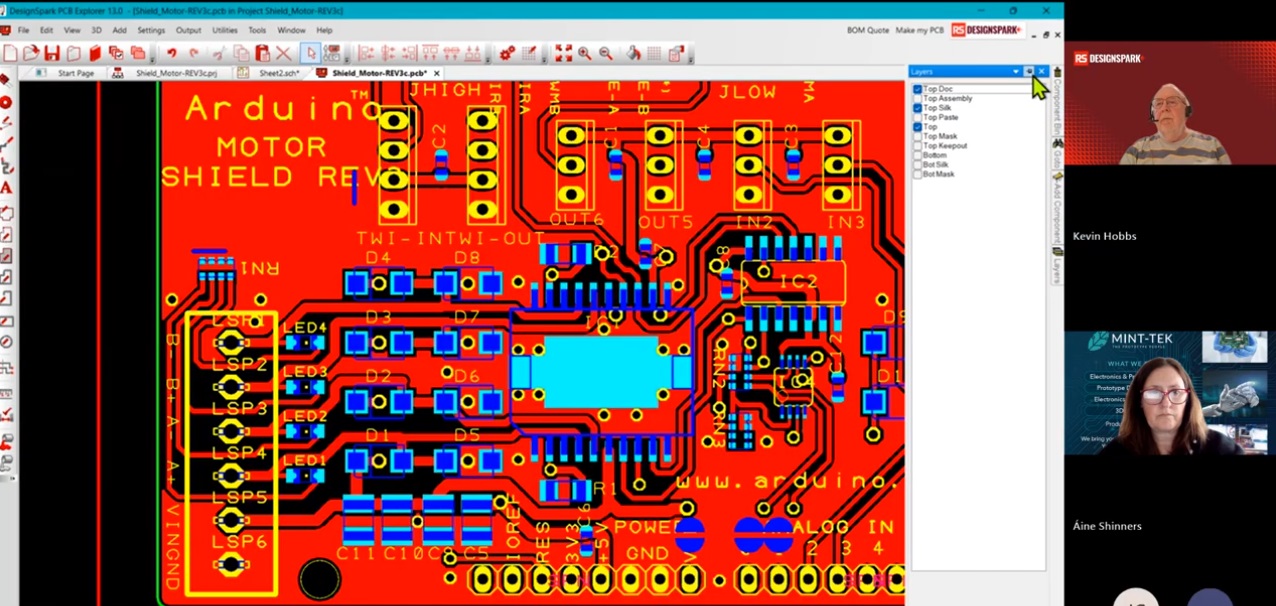1276x606 pixels.
Task: Click Áine Shinners video thumbnail
Action: pos(1170,395)
